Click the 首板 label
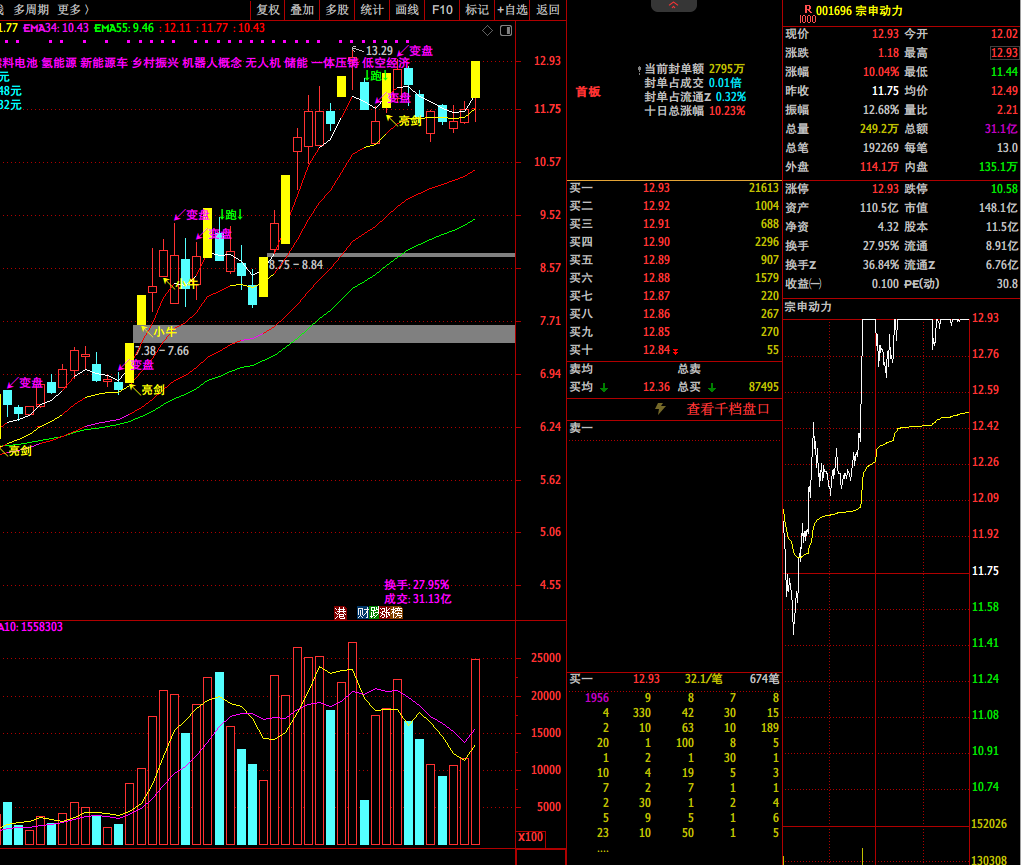The image size is (1021, 865). (588, 92)
